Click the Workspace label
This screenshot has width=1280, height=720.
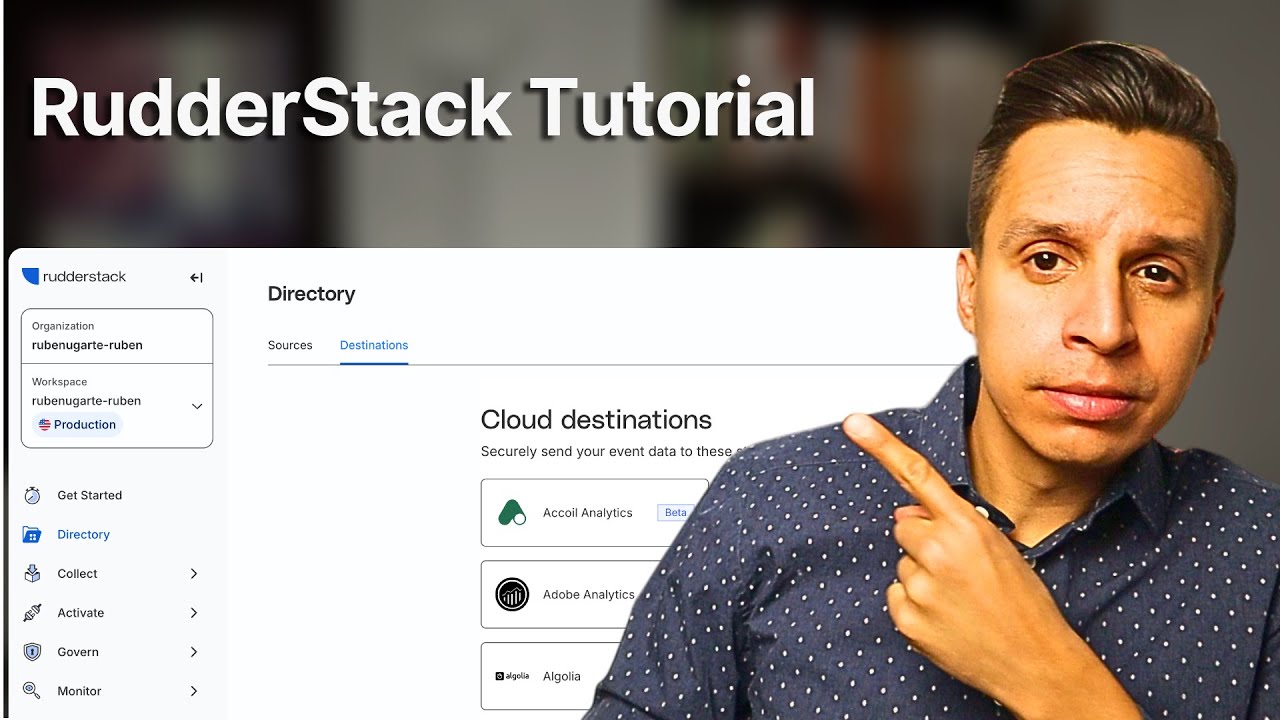59,382
